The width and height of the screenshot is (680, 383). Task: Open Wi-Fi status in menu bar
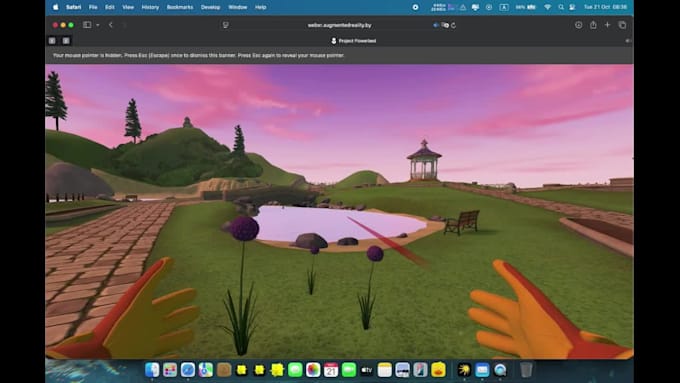(x=548, y=7)
